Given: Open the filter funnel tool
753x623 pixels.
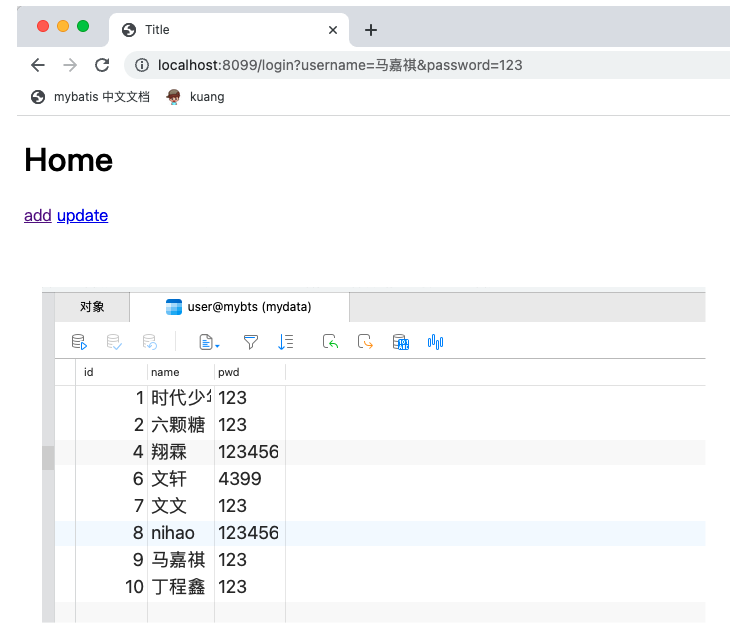Looking at the screenshot, I should click(x=251, y=342).
